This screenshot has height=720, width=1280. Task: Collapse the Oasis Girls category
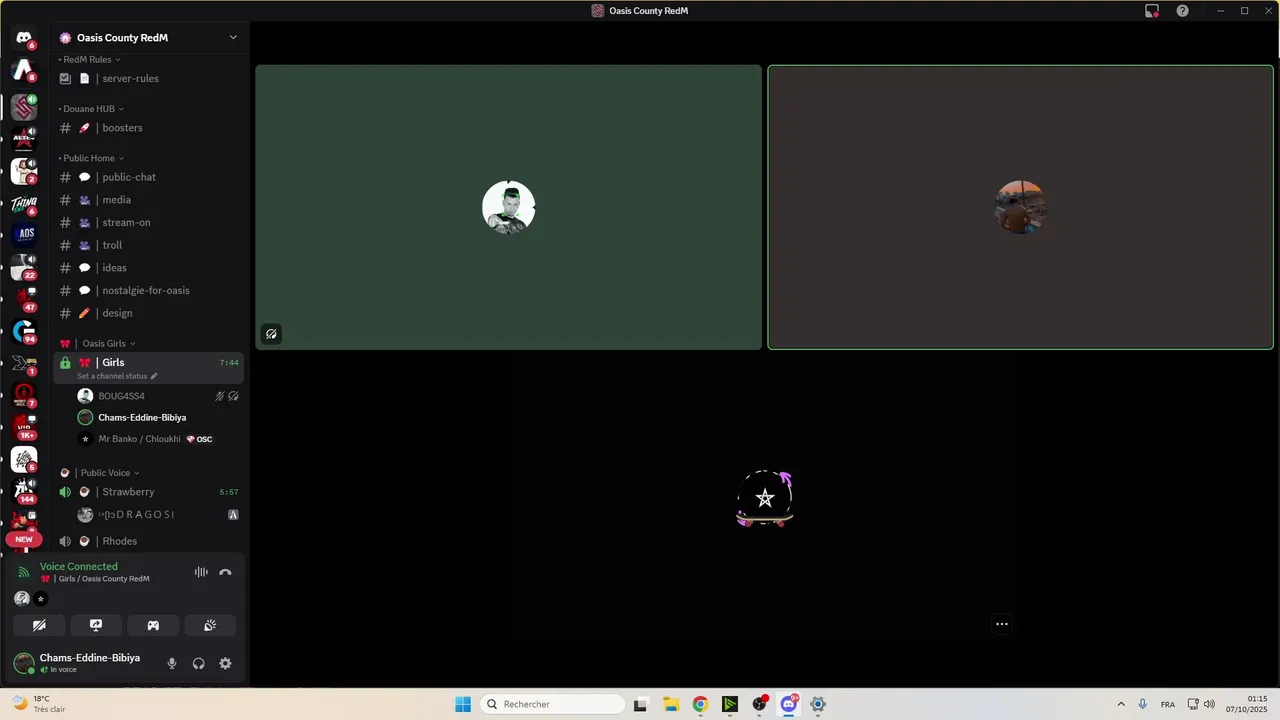pos(98,343)
